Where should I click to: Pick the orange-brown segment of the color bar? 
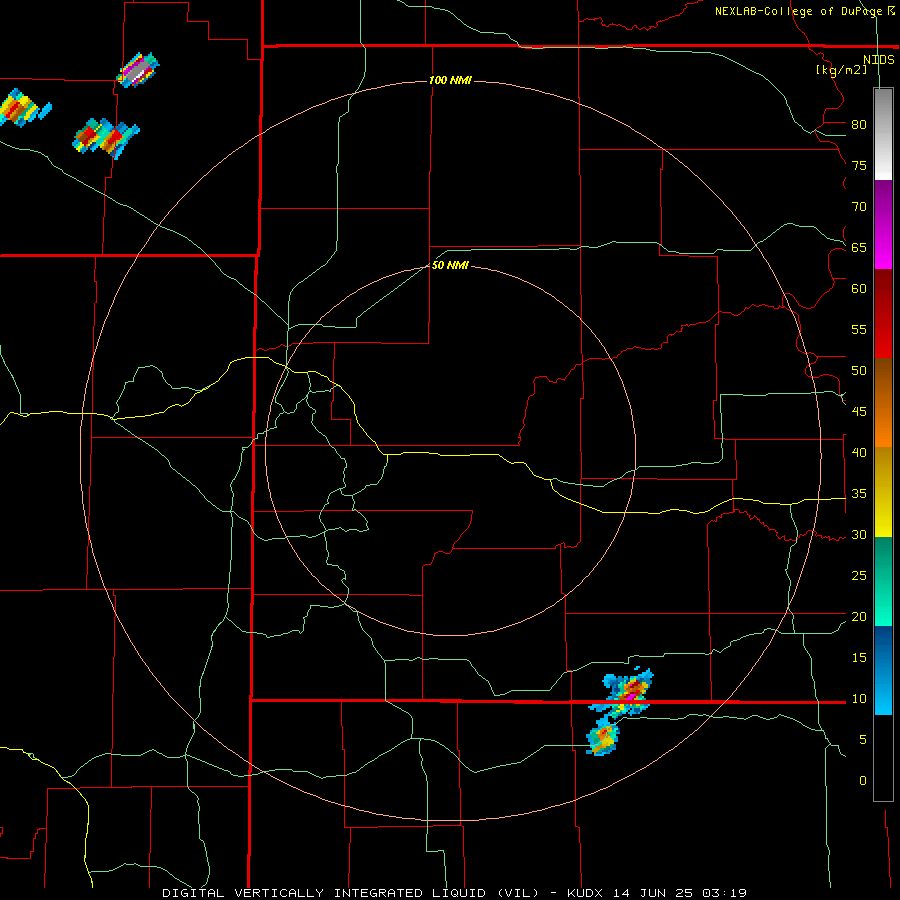(883, 402)
